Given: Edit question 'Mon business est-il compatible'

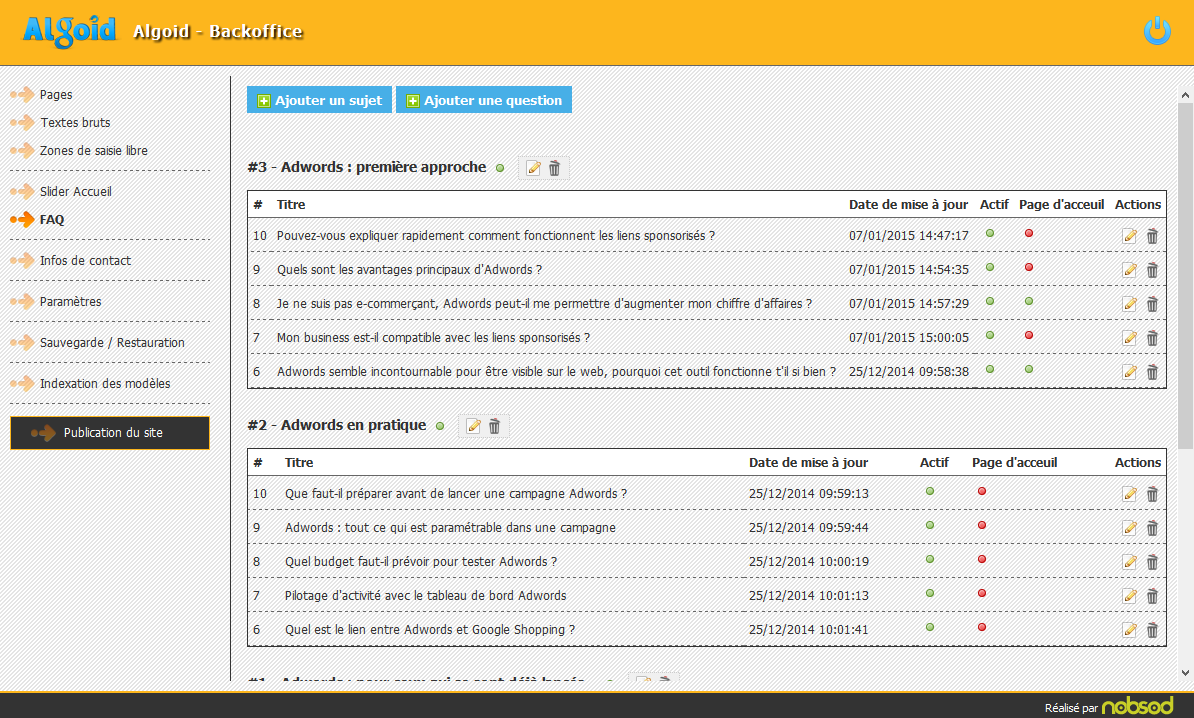Looking at the screenshot, I should click(1129, 338).
